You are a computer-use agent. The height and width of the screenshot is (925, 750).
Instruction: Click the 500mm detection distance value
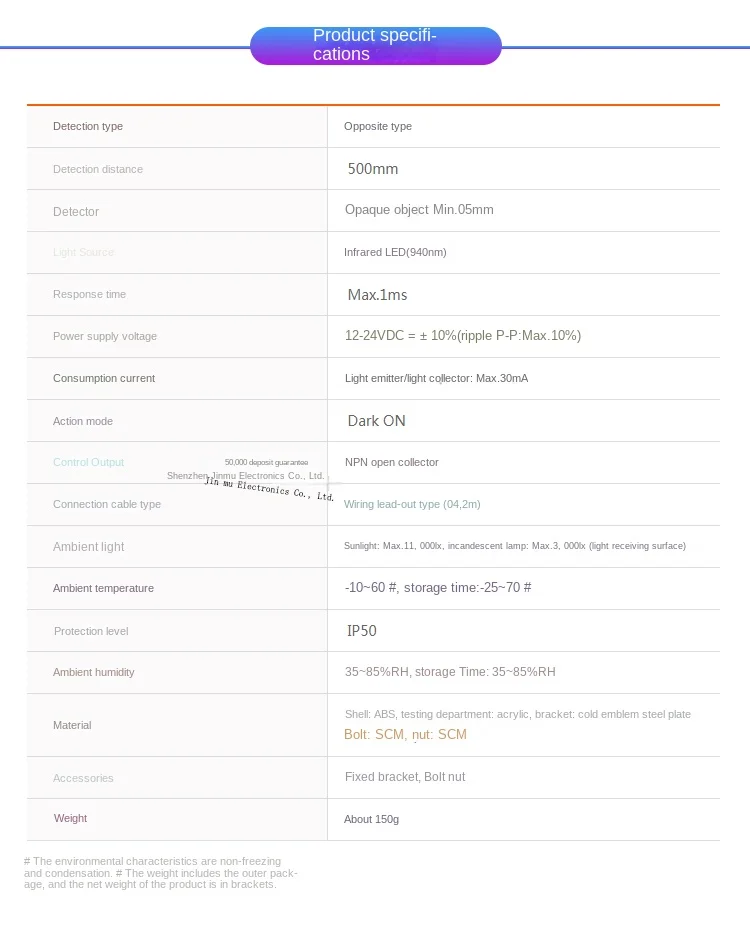pos(373,169)
